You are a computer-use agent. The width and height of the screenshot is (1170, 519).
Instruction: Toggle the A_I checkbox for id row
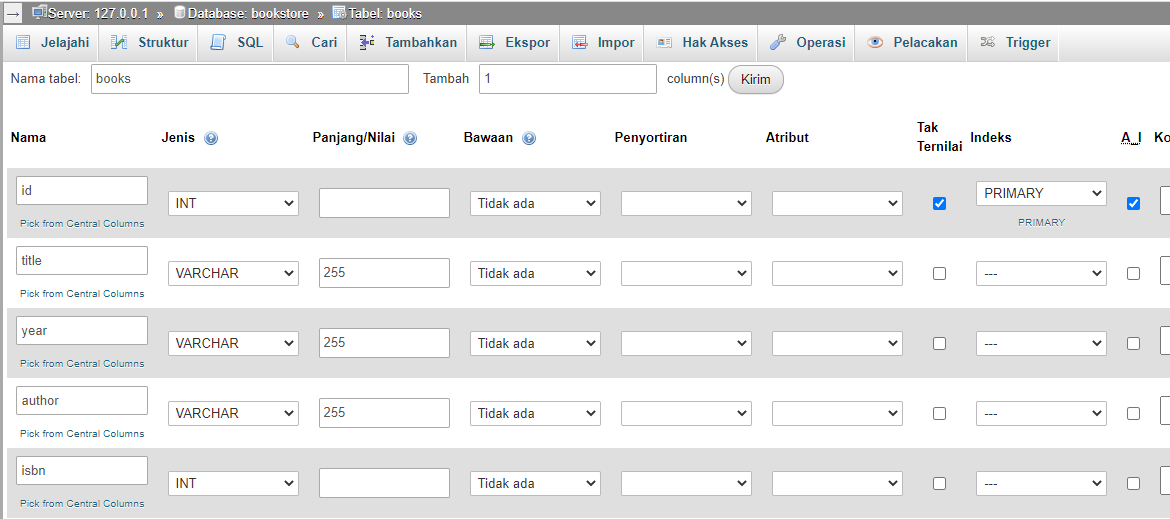1133,203
